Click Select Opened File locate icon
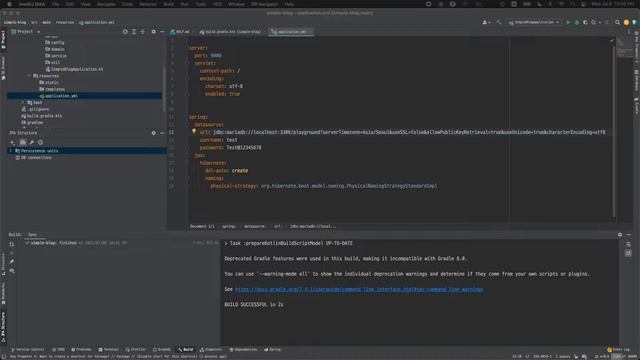Image resolution: width=640 pixels, height=360 pixels. point(125,31)
